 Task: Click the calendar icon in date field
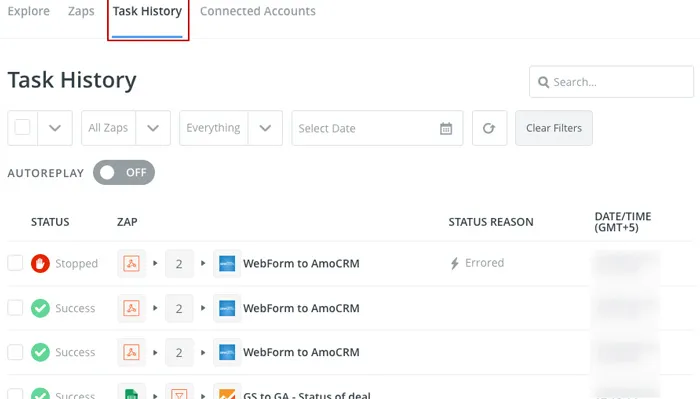pos(446,129)
